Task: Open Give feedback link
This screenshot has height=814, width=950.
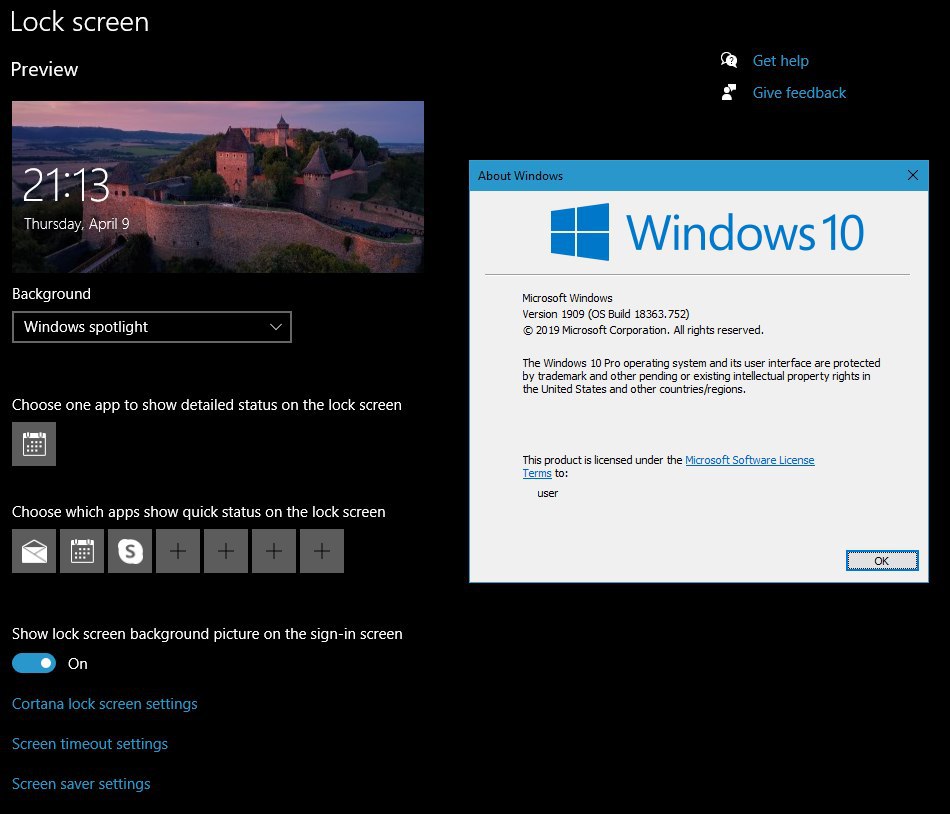Action: point(799,93)
